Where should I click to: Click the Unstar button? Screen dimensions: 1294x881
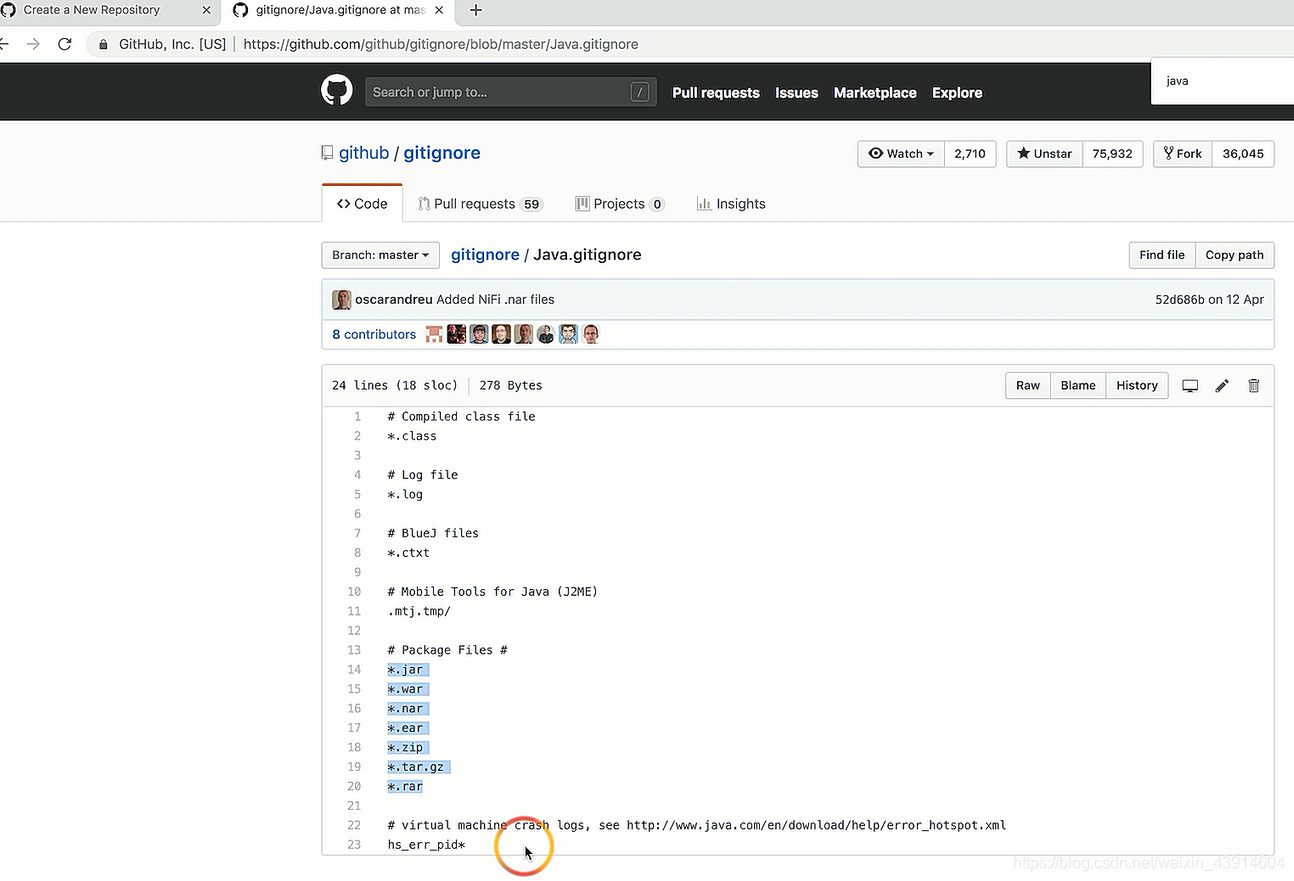(x=1044, y=154)
